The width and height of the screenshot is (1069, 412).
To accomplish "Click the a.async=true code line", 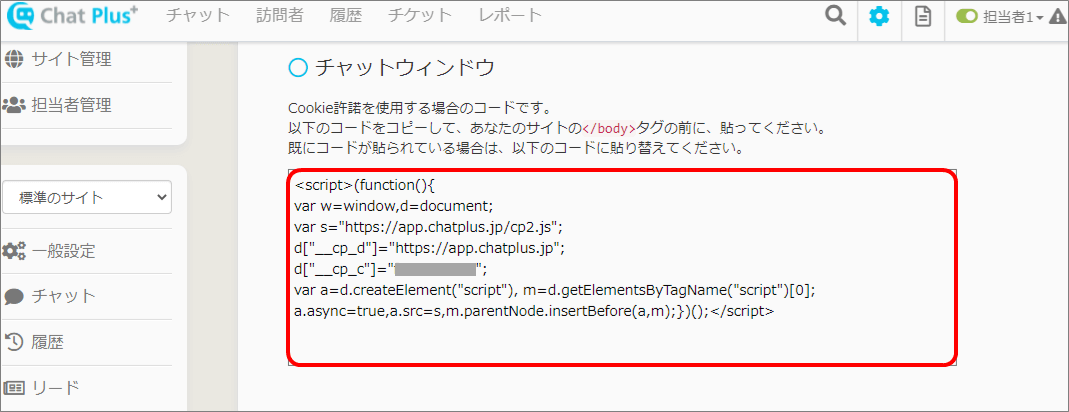I will click(x=534, y=311).
